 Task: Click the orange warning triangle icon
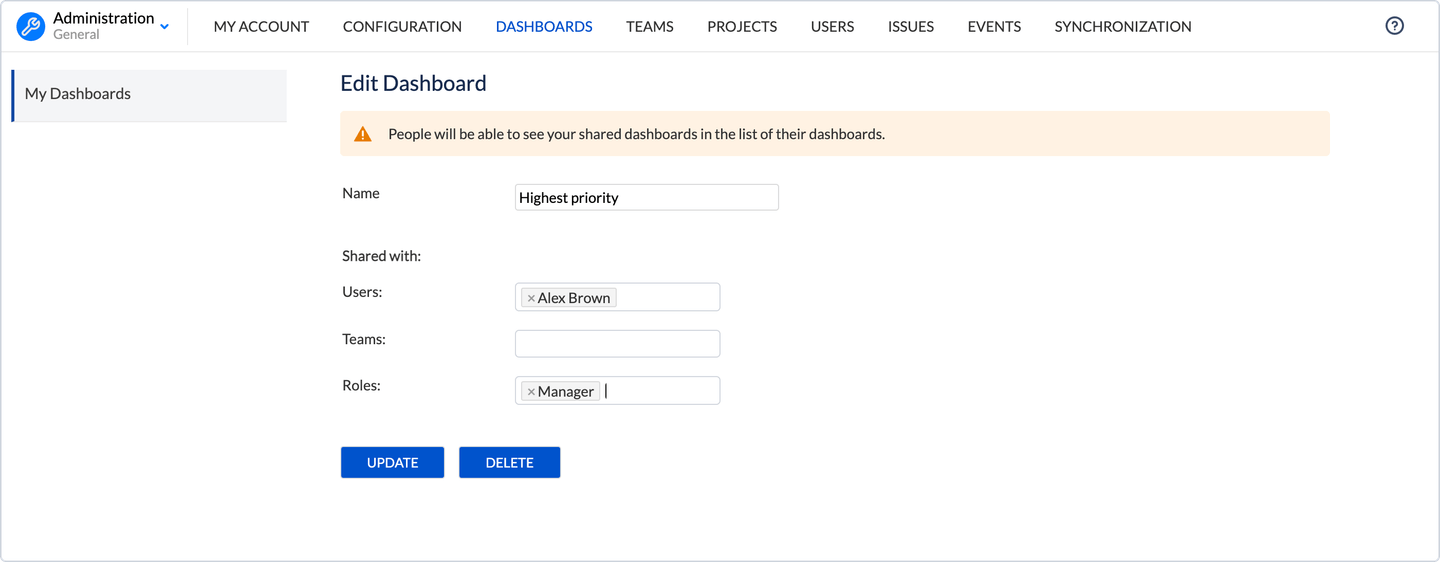click(x=363, y=134)
